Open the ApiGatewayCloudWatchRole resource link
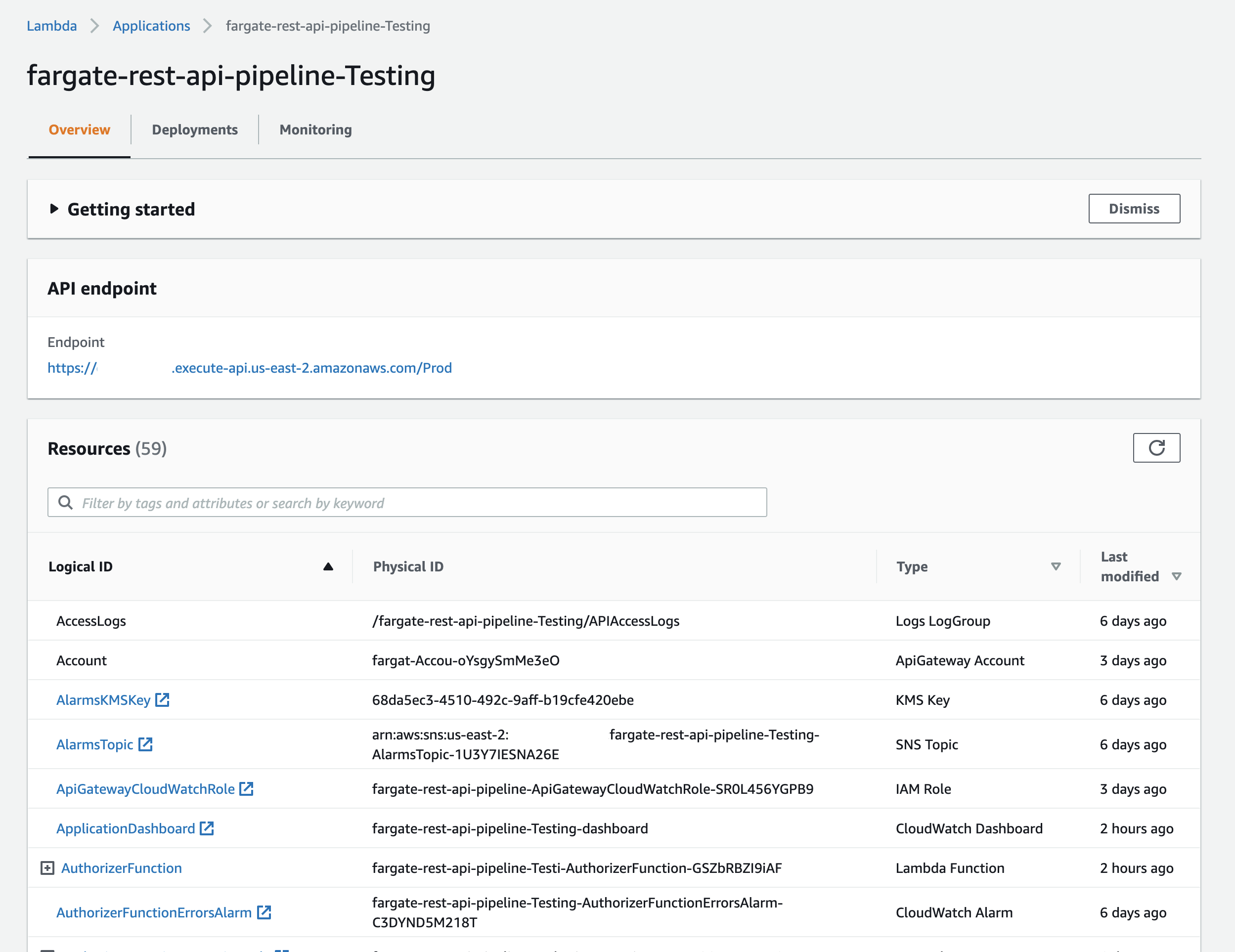This screenshot has height=952, width=1235. pos(145,788)
